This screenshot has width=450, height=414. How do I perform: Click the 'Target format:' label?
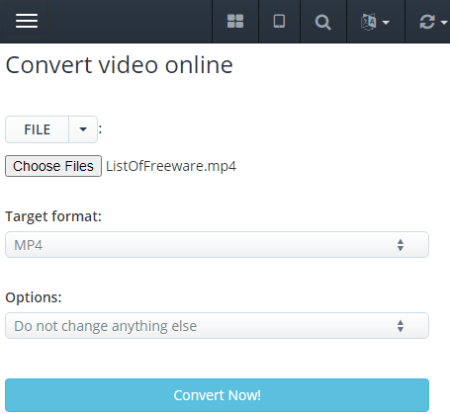pos(53,216)
